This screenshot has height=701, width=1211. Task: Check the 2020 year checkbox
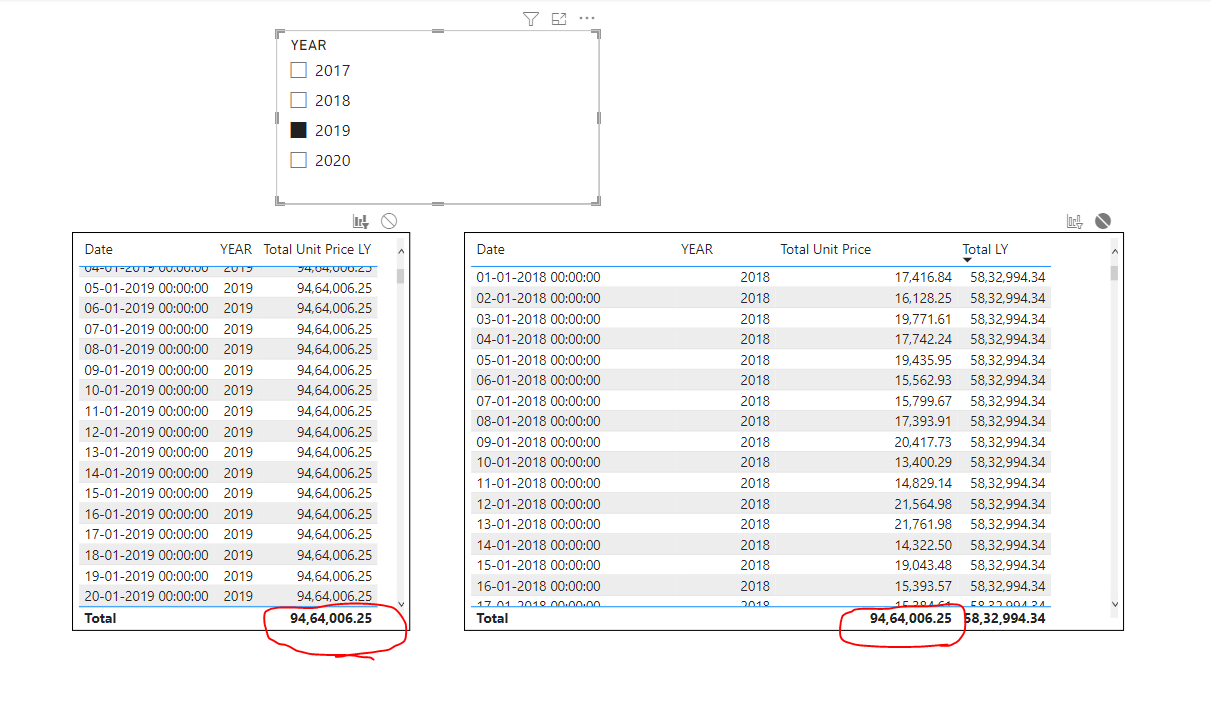pos(298,160)
